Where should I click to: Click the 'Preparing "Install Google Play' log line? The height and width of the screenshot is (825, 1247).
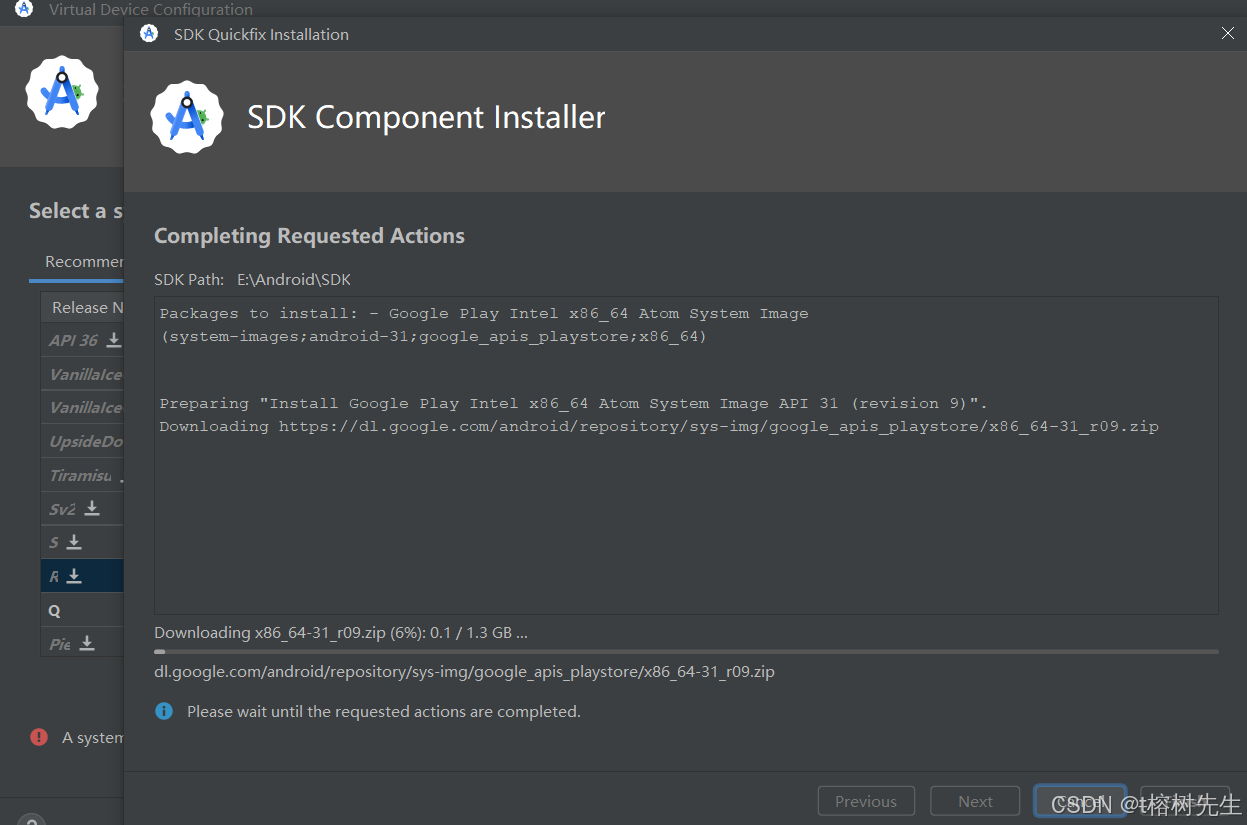pyautogui.click(x=574, y=403)
